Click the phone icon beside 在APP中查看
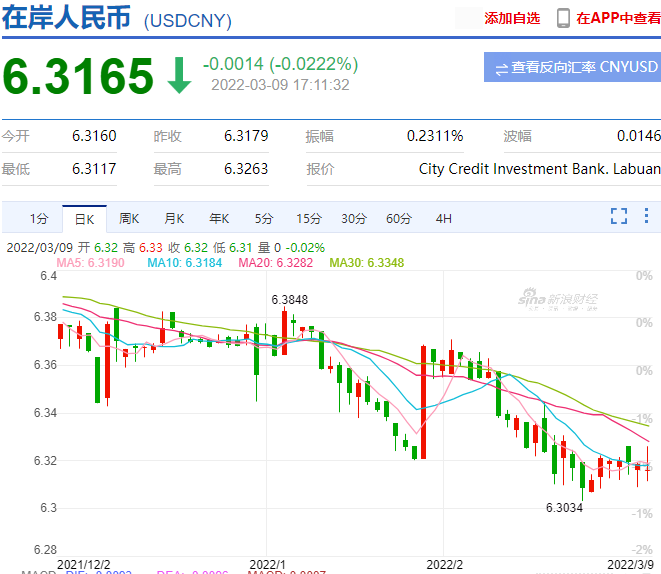The image size is (661, 574). point(563,18)
